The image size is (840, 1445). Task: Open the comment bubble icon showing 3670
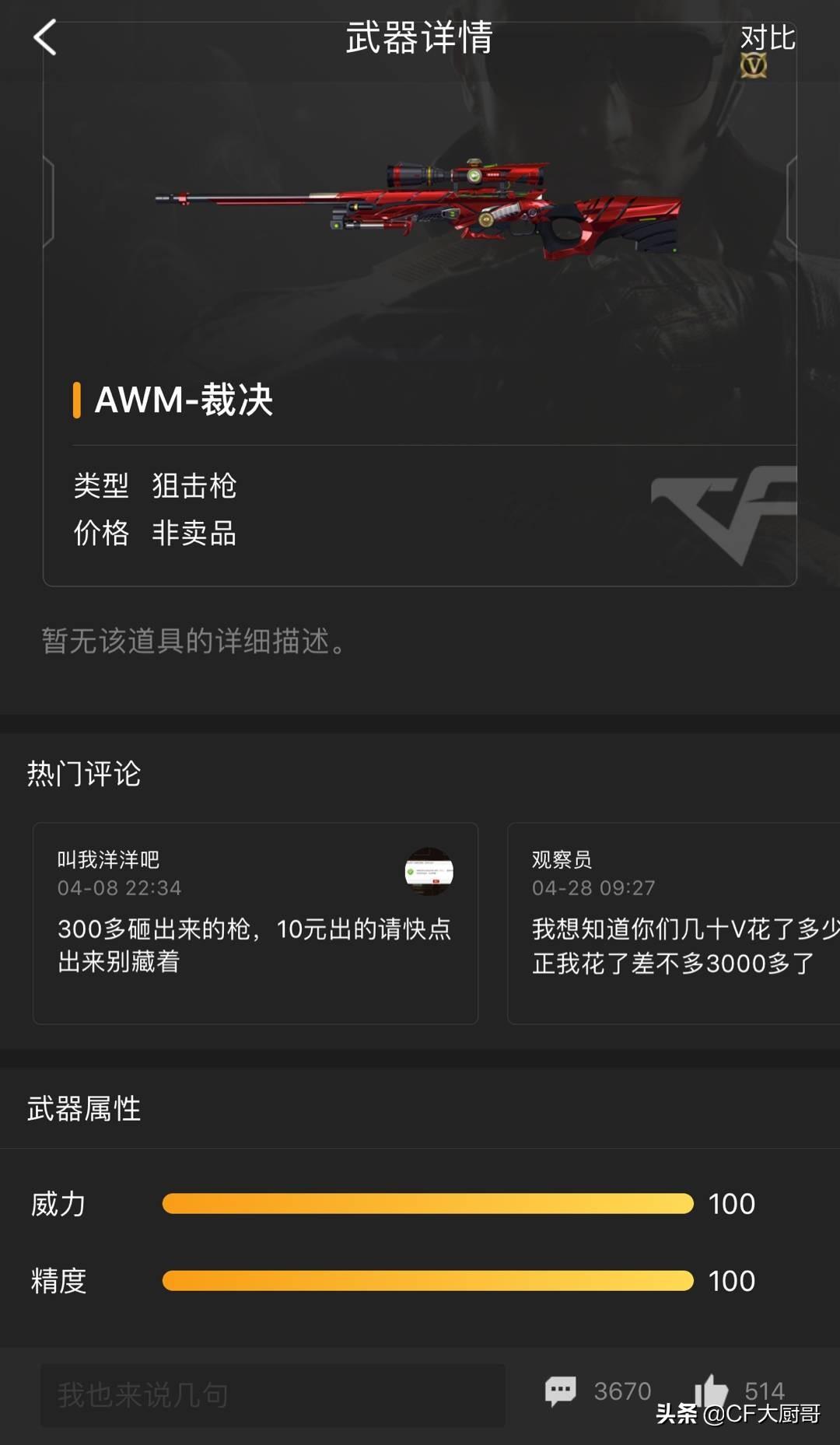pos(561,1390)
